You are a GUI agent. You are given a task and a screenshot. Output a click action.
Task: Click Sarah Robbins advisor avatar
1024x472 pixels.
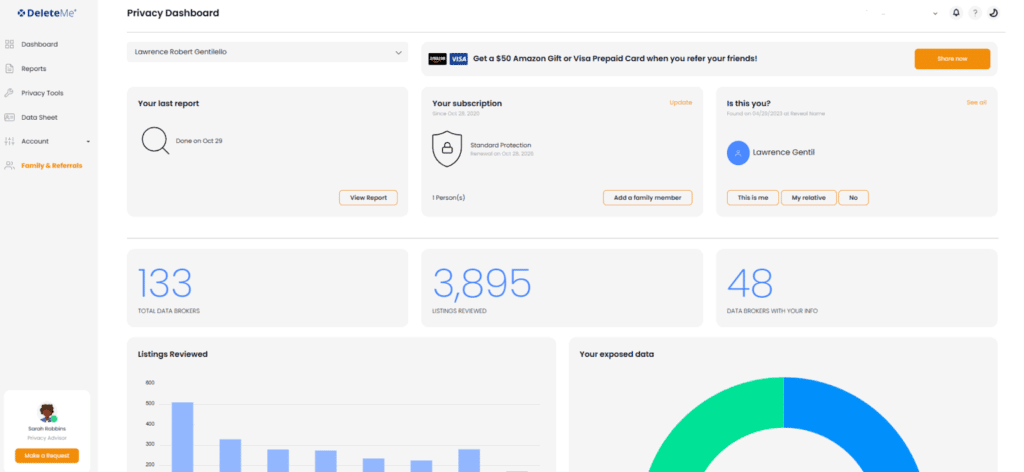coord(46,413)
